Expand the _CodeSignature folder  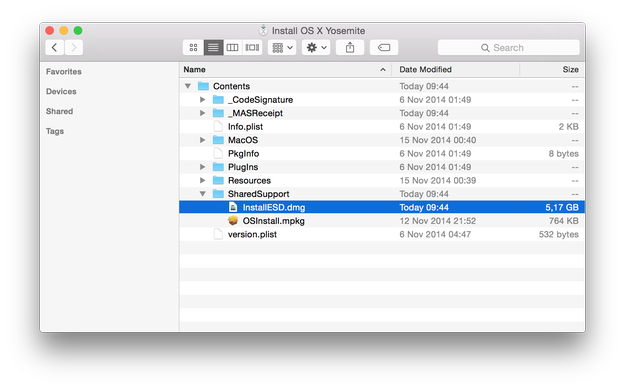pyautogui.click(x=202, y=100)
